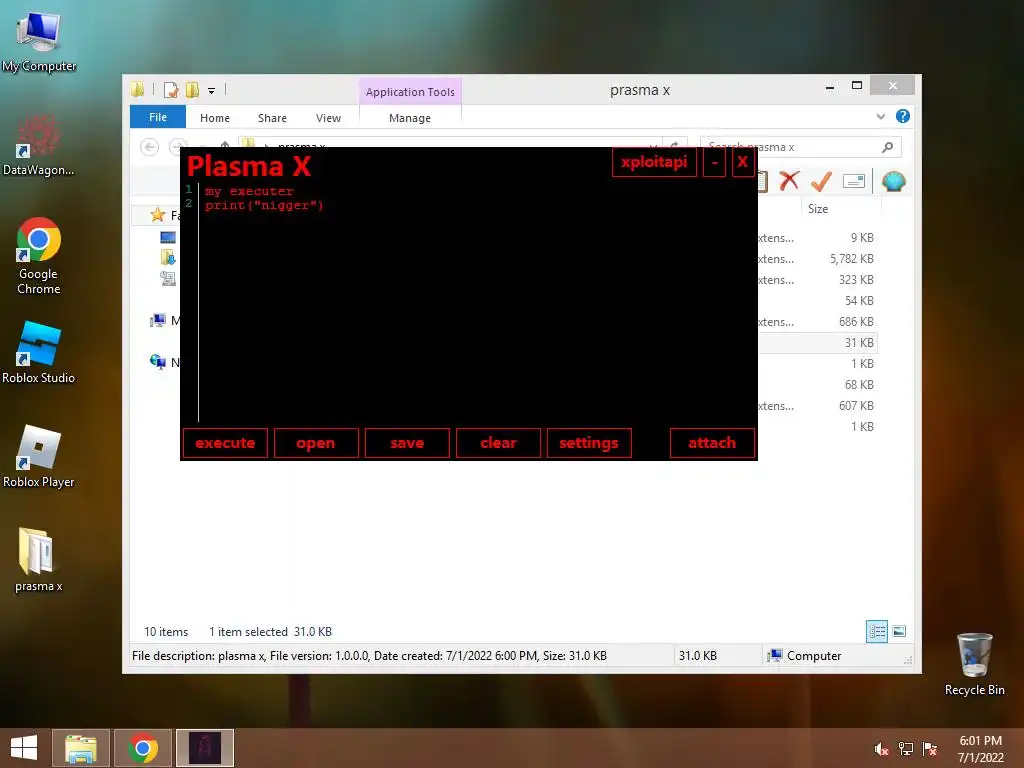The height and width of the screenshot is (768, 1024).
Task: Select the file row showing 607 KB
Action: pyautogui.click(x=818, y=406)
